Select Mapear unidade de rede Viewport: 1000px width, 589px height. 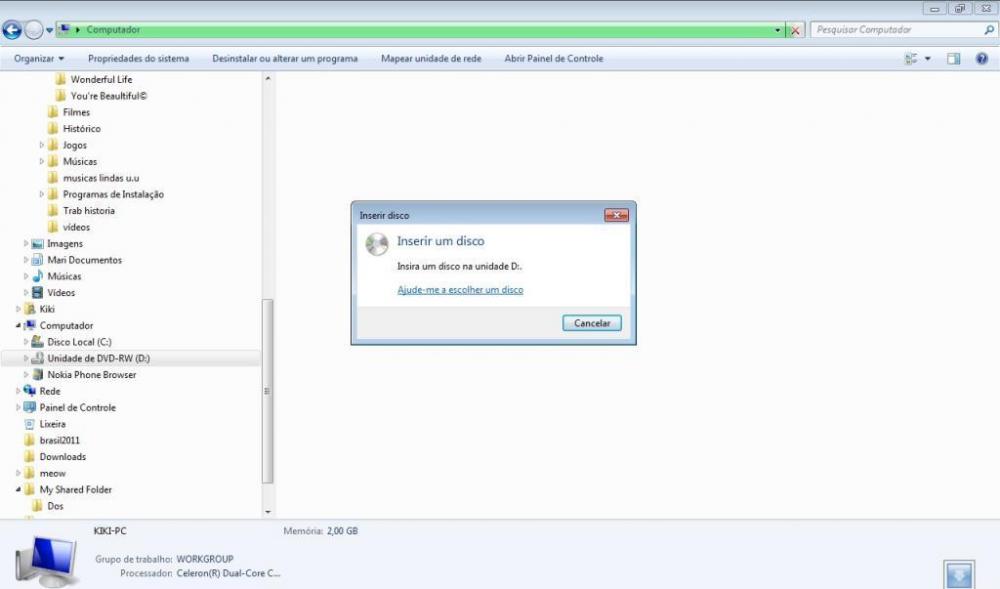tap(431, 59)
